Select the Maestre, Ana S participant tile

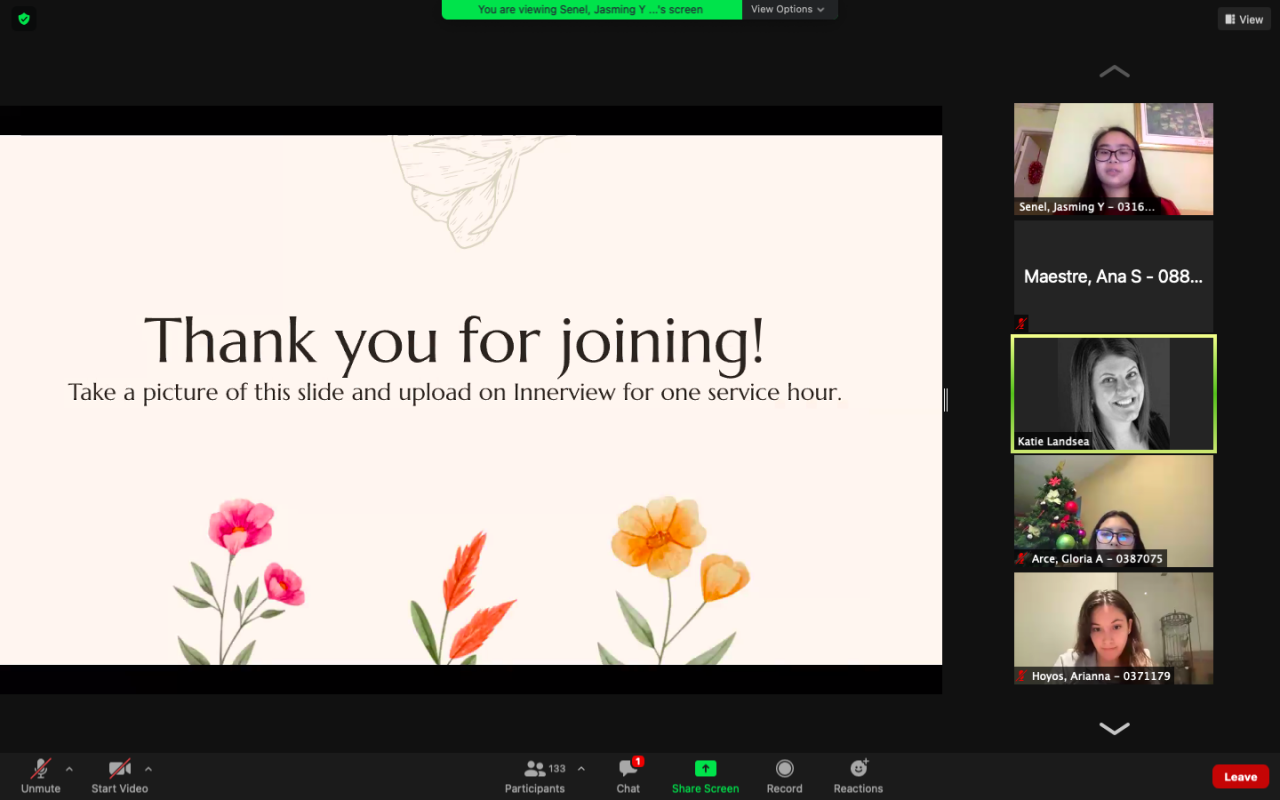pyautogui.click(x=1114, y=276)
